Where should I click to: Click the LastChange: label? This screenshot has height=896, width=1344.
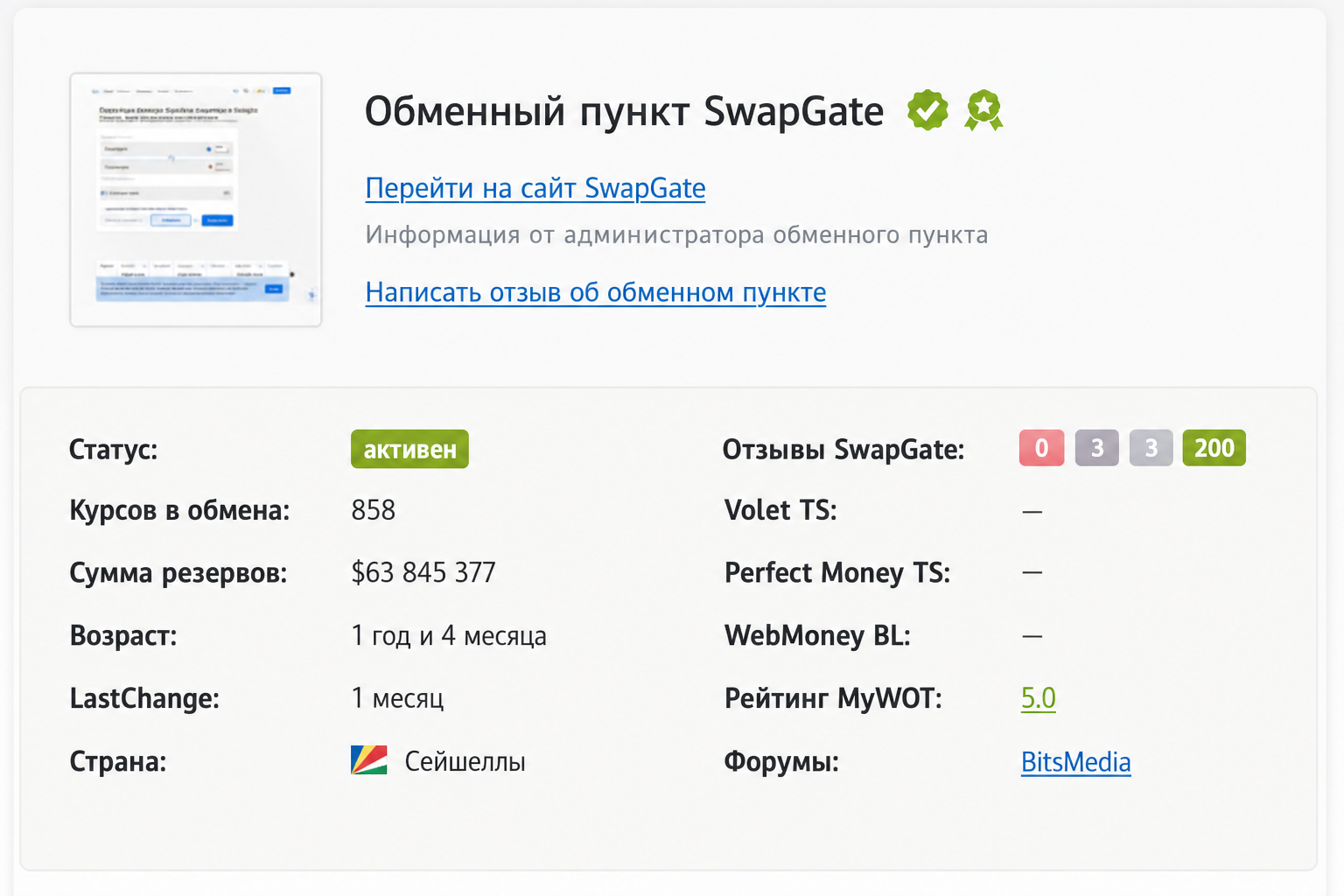pos(144,698)
